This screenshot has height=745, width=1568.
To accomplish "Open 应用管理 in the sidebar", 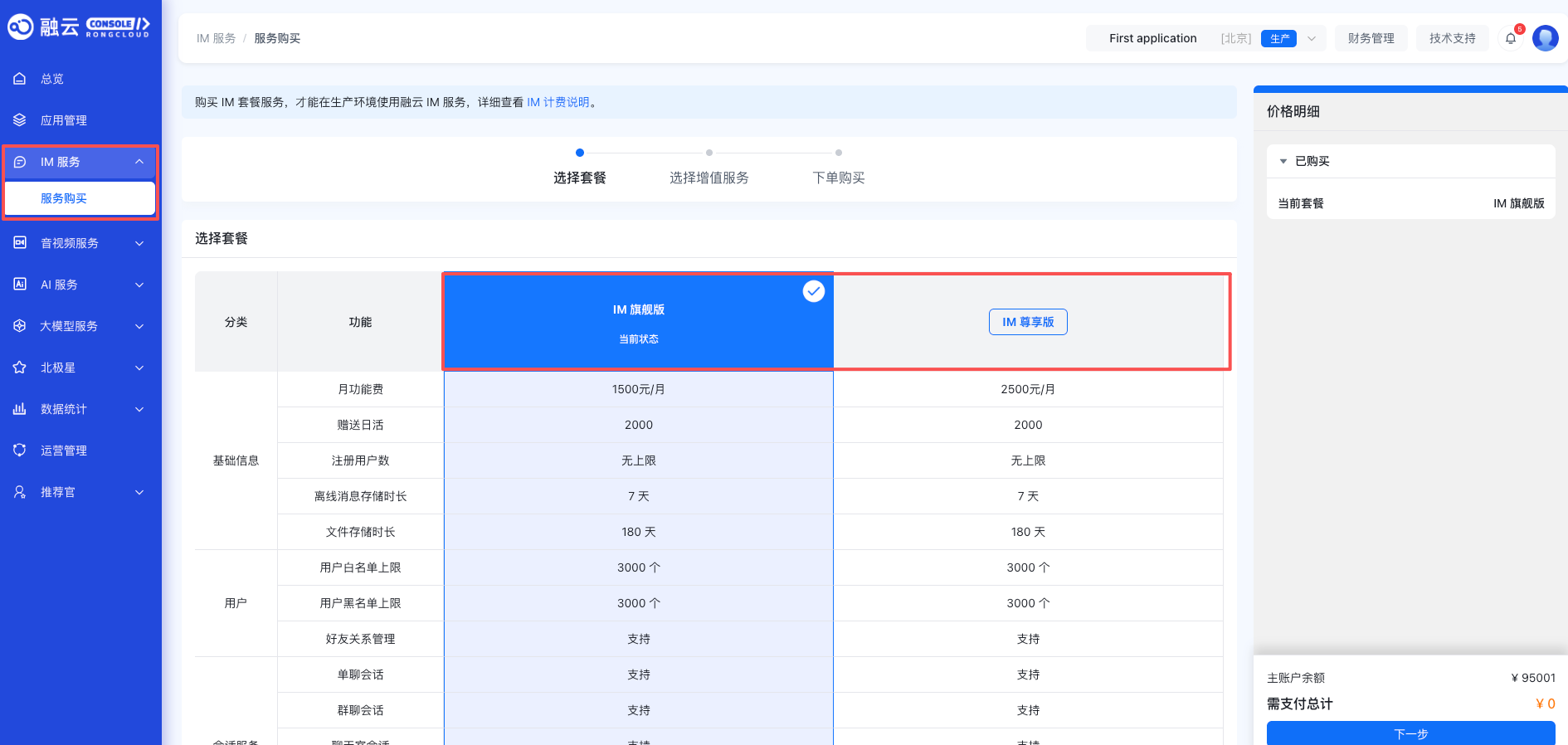I will pyautogui.click(x=80, y=120).
